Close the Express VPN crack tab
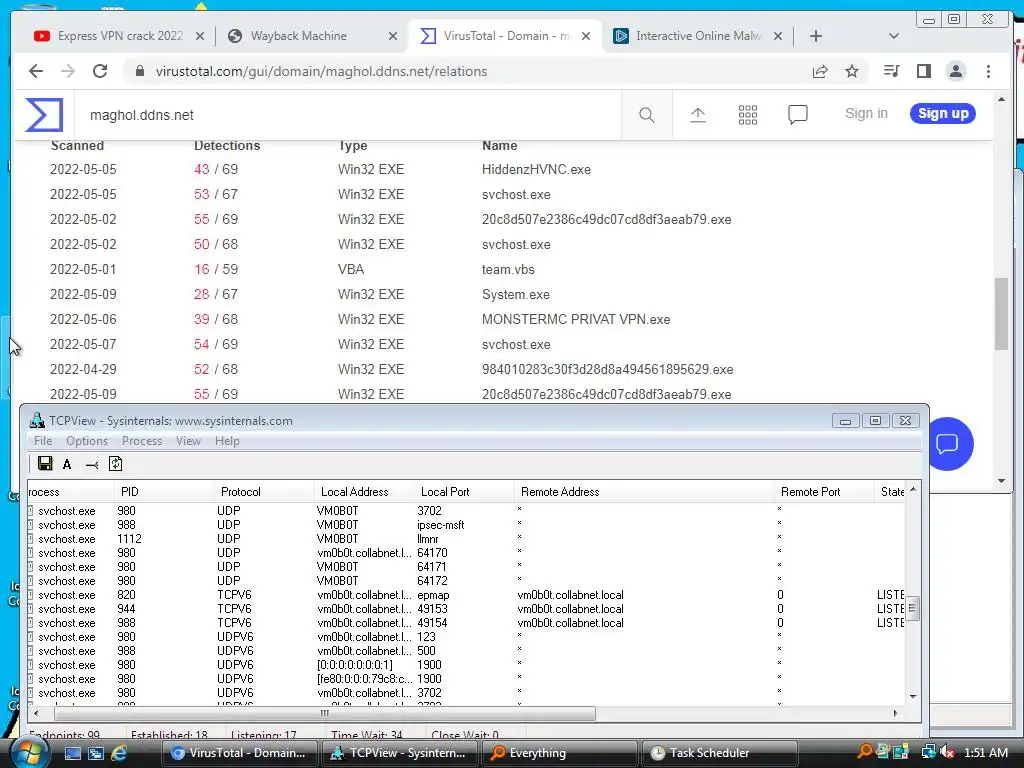1024x768 pixels. click(x=200, y=36)
